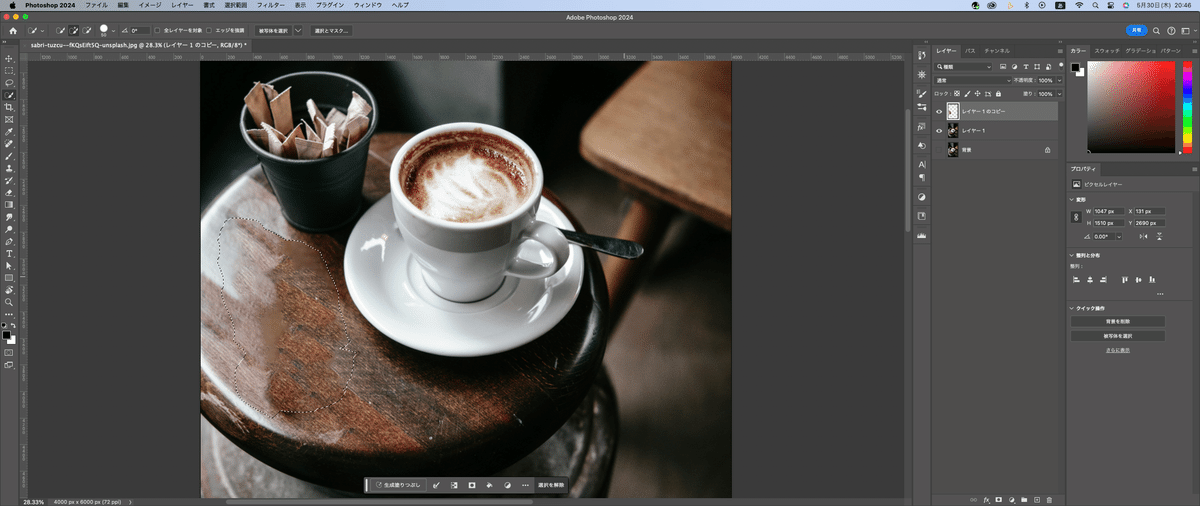Viewport: 1200px width, 506px height.
Task: Click the flip horizontal icon in Properties
Action: (x=1144, y=236)
